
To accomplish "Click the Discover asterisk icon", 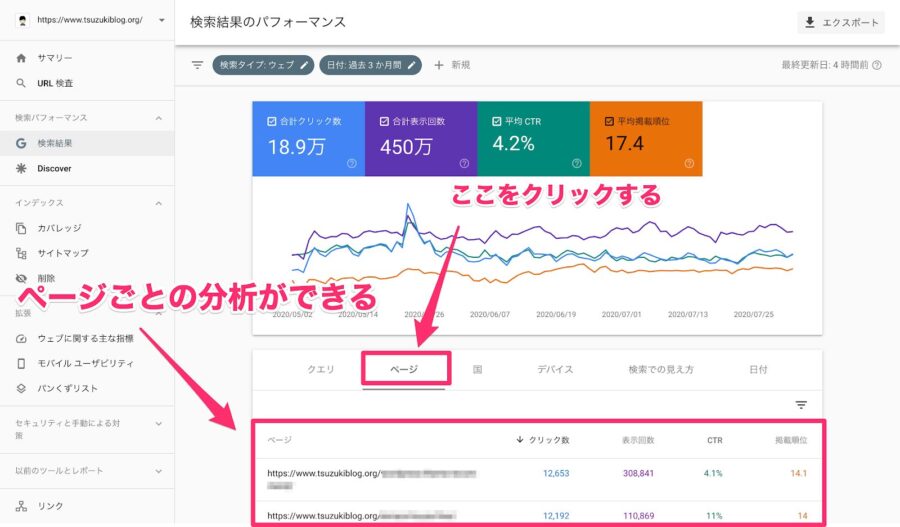I will 21,168.
